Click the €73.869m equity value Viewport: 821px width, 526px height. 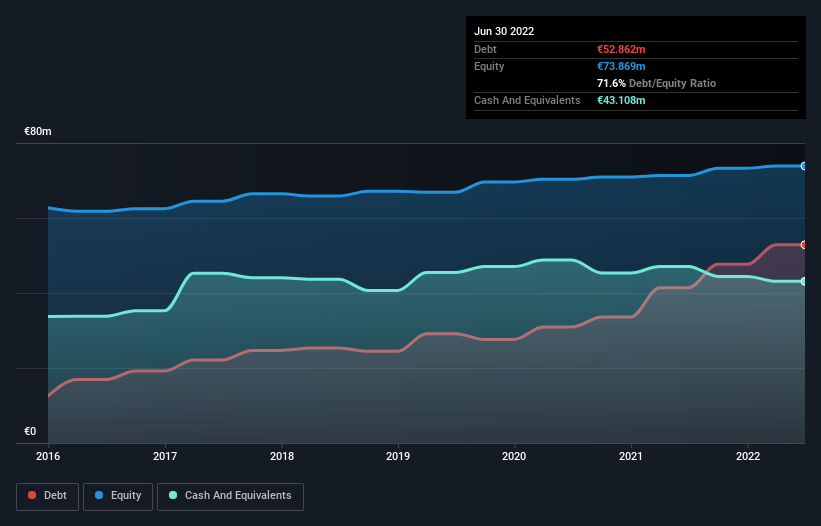(x=621, y=66)
